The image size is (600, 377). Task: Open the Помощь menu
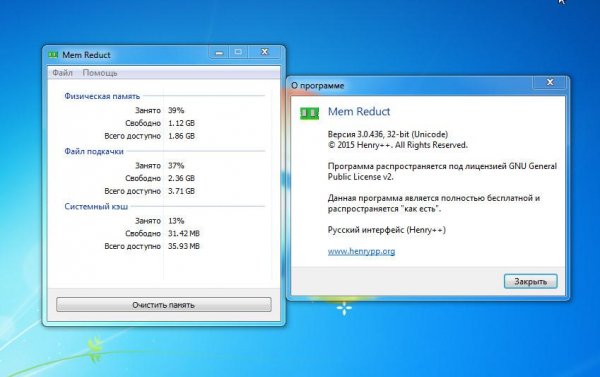100,73
